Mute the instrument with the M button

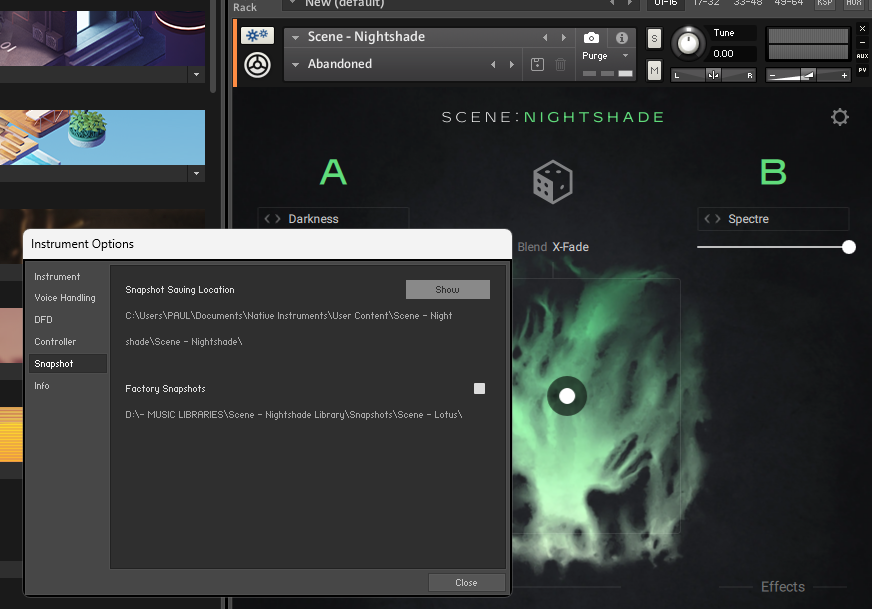click(655, 71)
